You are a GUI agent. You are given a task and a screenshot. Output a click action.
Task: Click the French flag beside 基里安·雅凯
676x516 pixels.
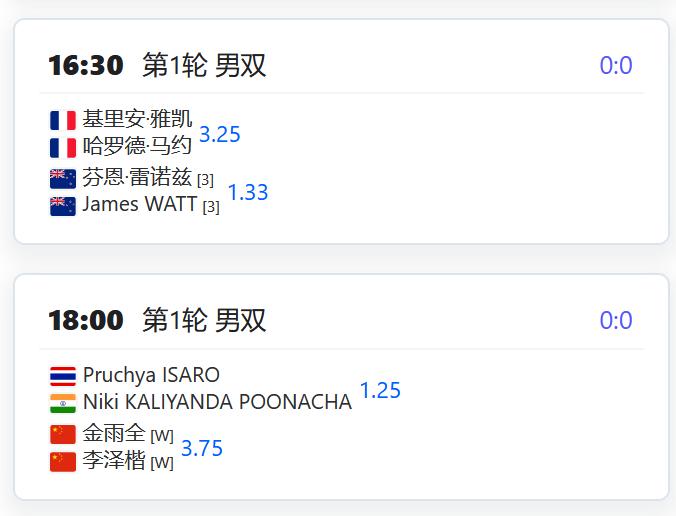tap(63, 120)
